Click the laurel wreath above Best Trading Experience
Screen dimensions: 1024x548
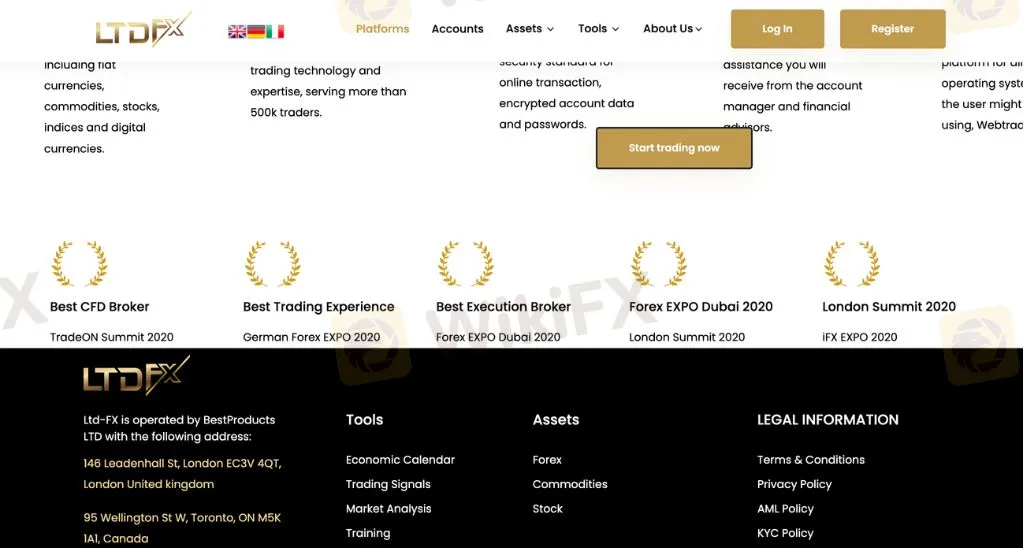(273, 264)
